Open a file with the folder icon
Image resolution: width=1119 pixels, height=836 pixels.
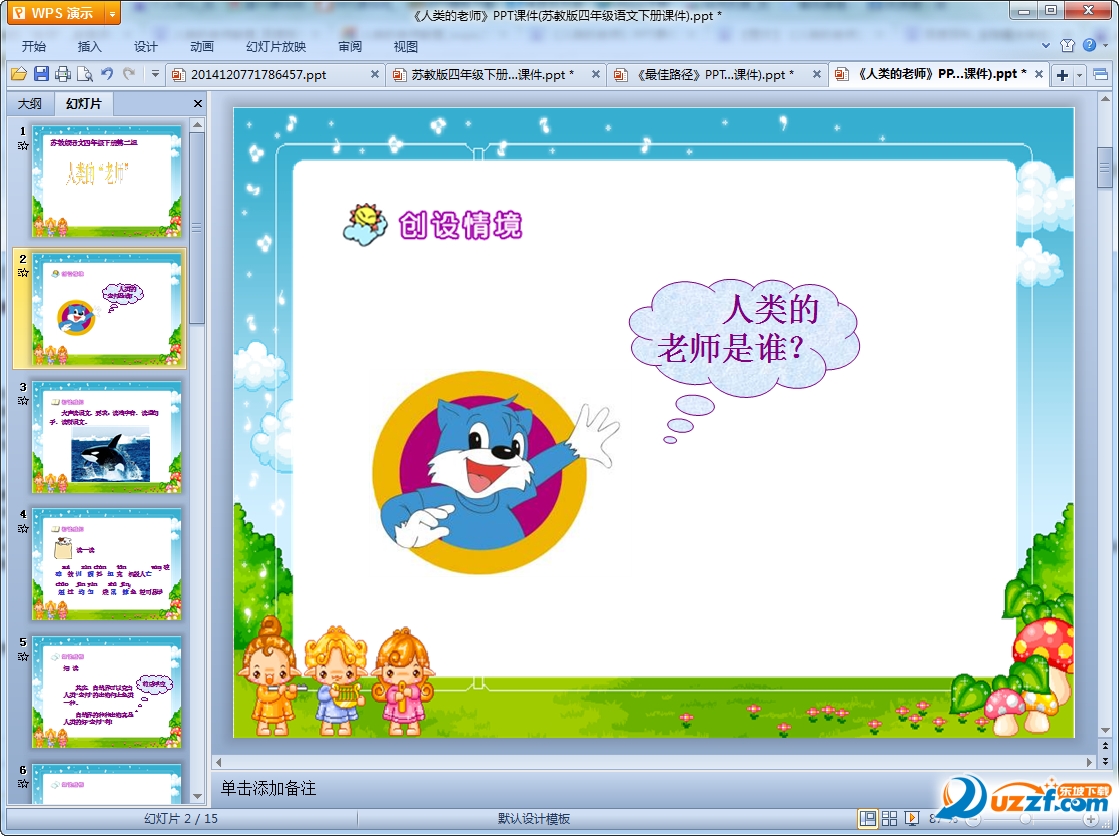[x=19, y=74]
